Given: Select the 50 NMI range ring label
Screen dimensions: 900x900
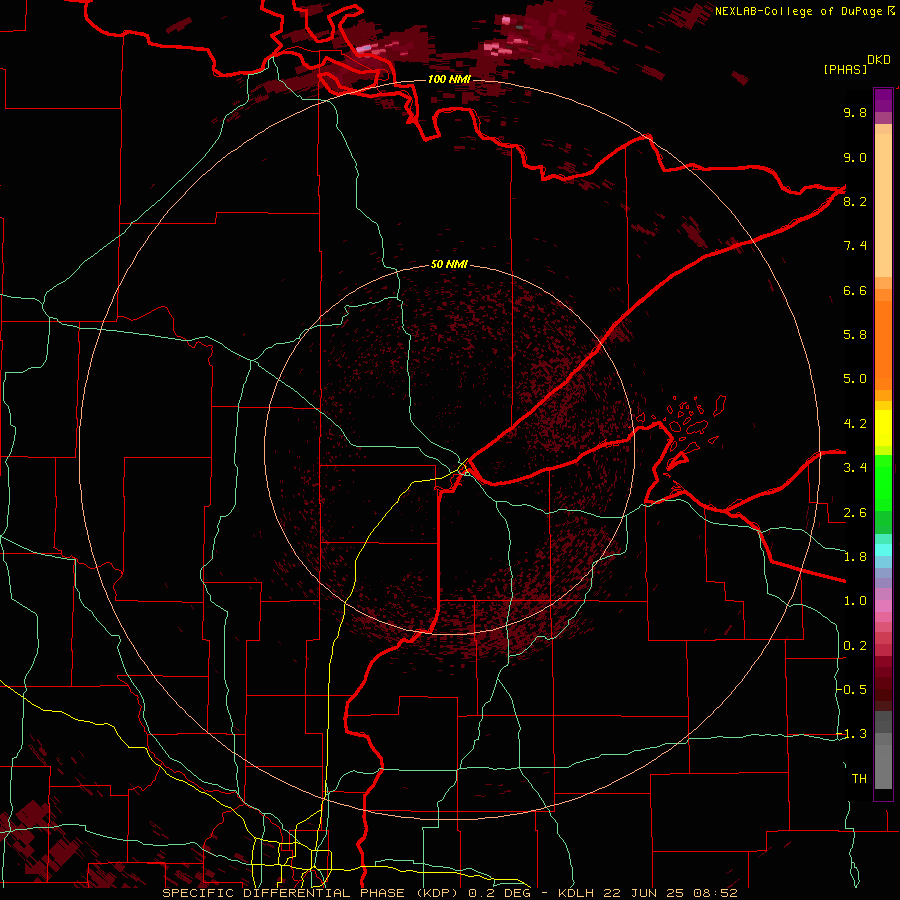Looking at the screenshot, I should [x=449, y=265].
